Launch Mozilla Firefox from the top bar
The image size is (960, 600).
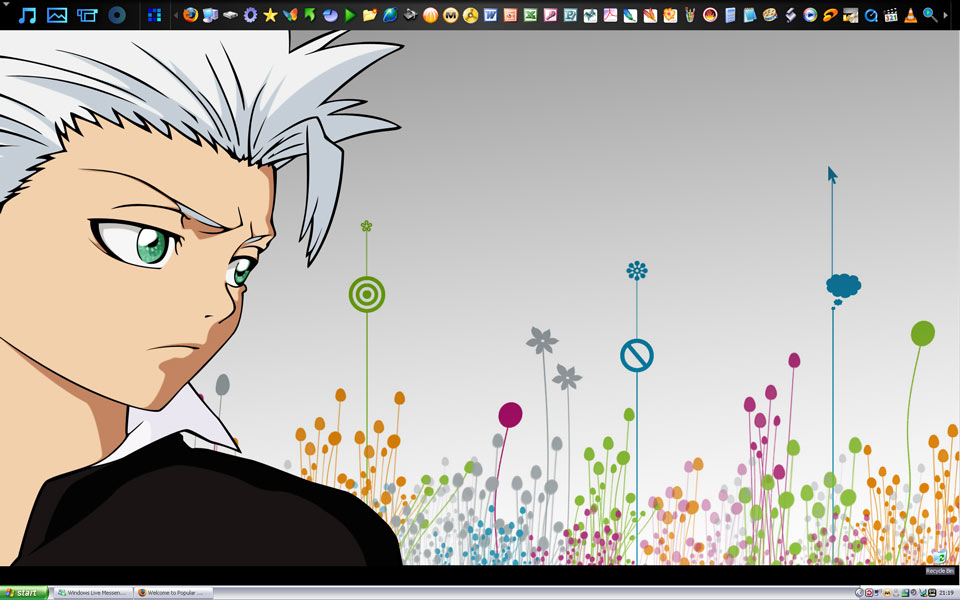click(x=190, y=15)
